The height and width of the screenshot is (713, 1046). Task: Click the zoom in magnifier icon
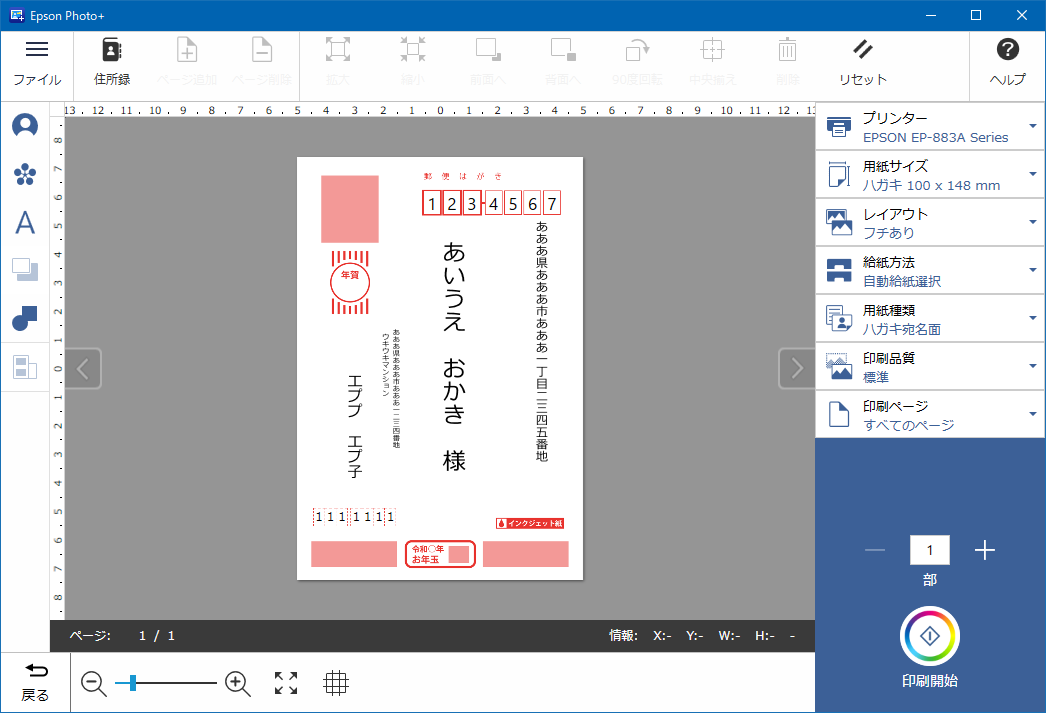click(x=237, y=683)
